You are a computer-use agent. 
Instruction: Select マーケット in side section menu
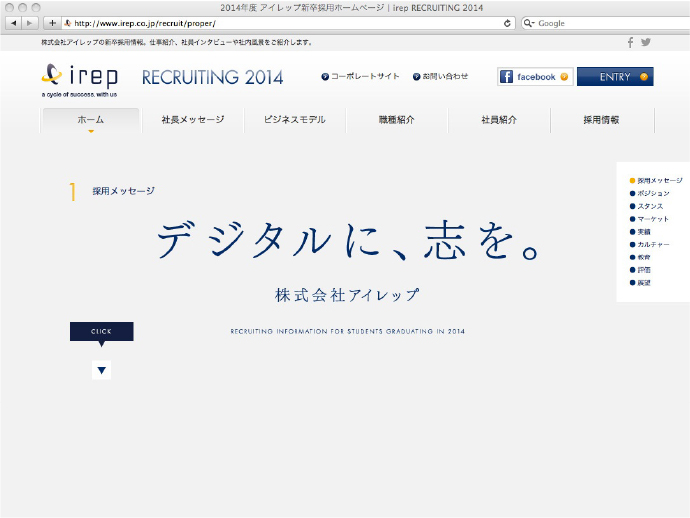(650, 219)
